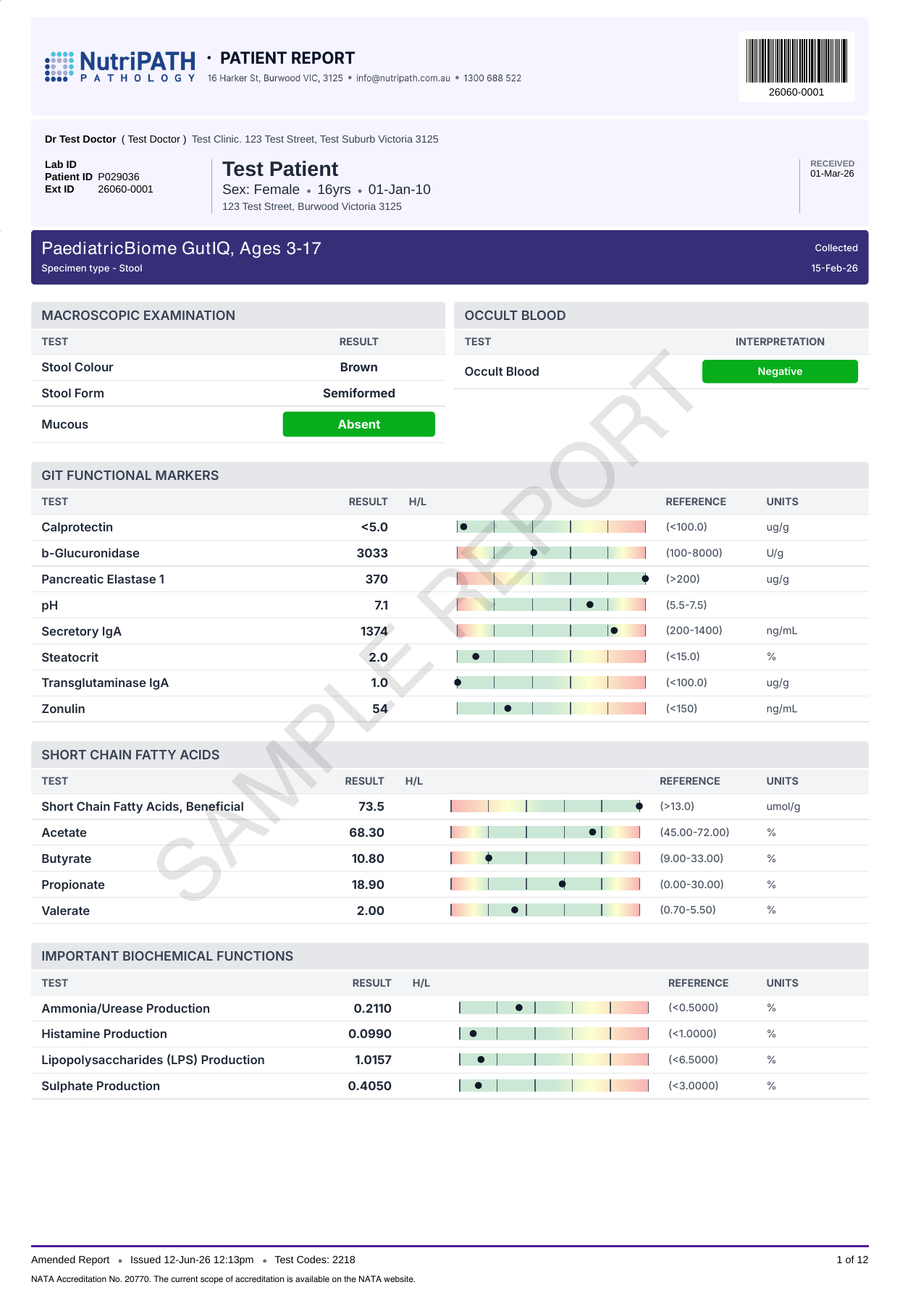Click the reference range (100-8000)
This screenshot has width=900, height=1303.
tap(694, 553)
